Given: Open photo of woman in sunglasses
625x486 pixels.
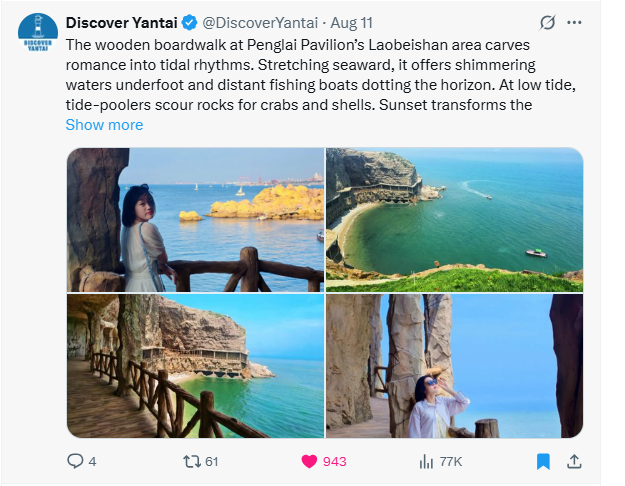Looking at the screenshot, I should pos(454,366).
